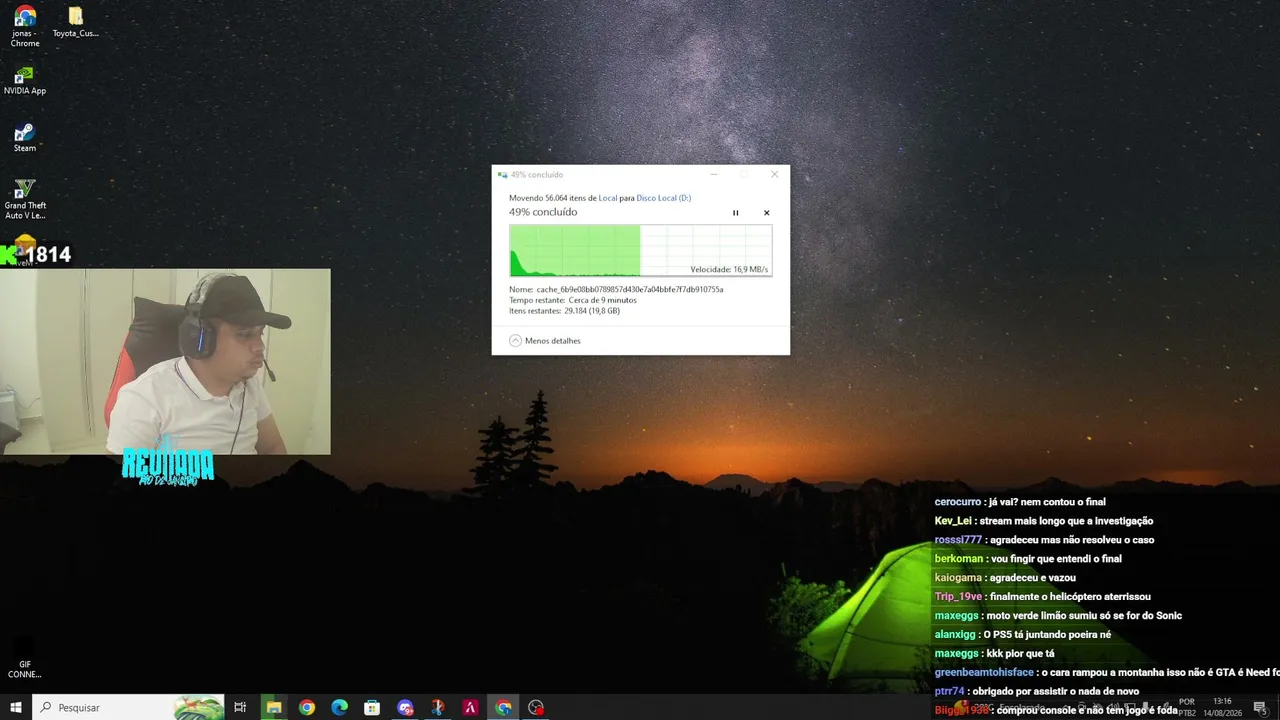
Task: Select the GIF CONNE... desktop file
Action: click(25, 658)
